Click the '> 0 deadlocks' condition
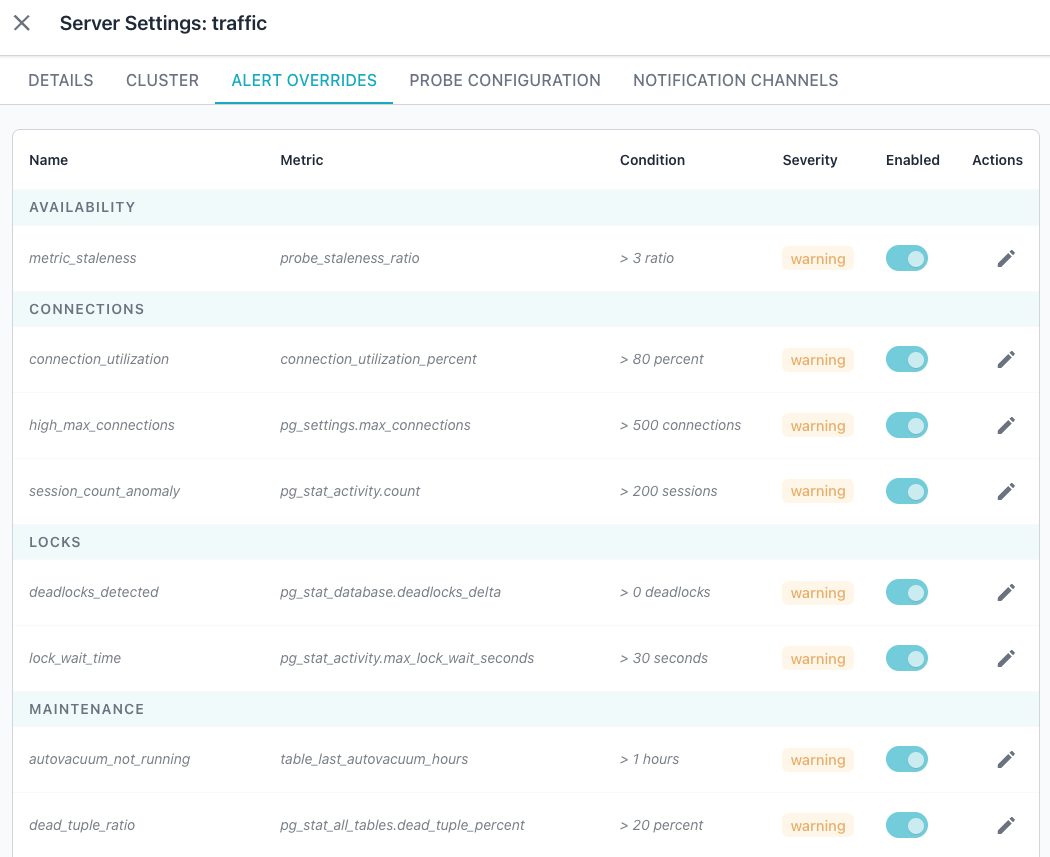This screenshot has width=1050, height=857. (665, 593)
